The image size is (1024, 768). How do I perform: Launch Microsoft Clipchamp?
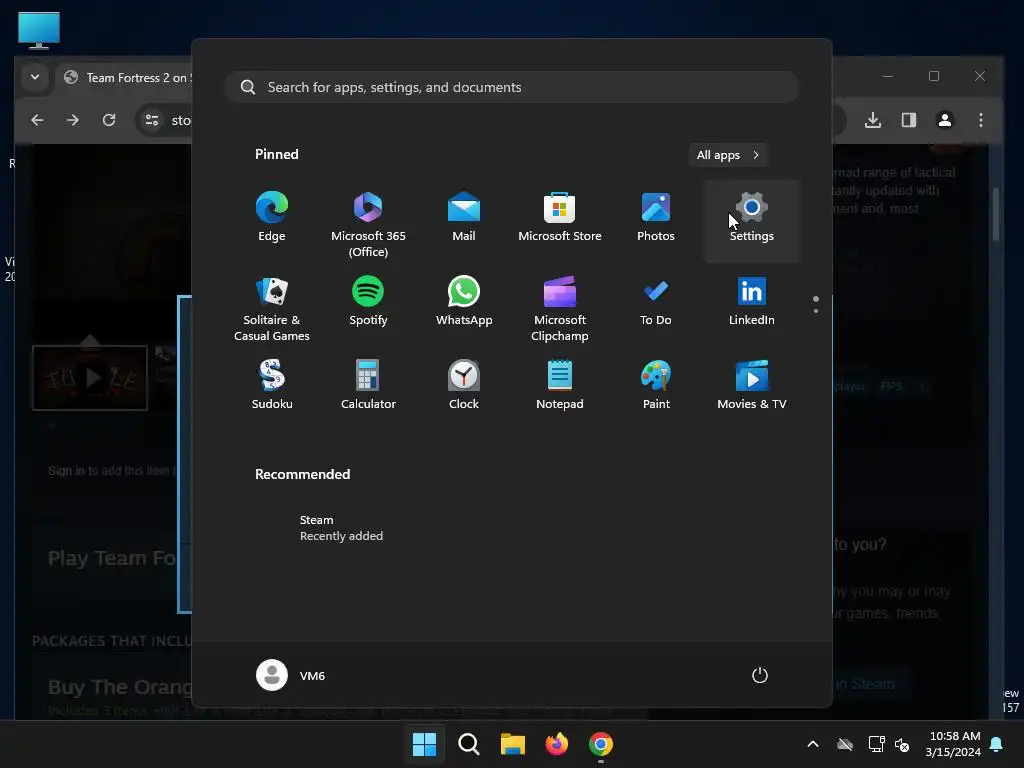(x=560, y=310)
